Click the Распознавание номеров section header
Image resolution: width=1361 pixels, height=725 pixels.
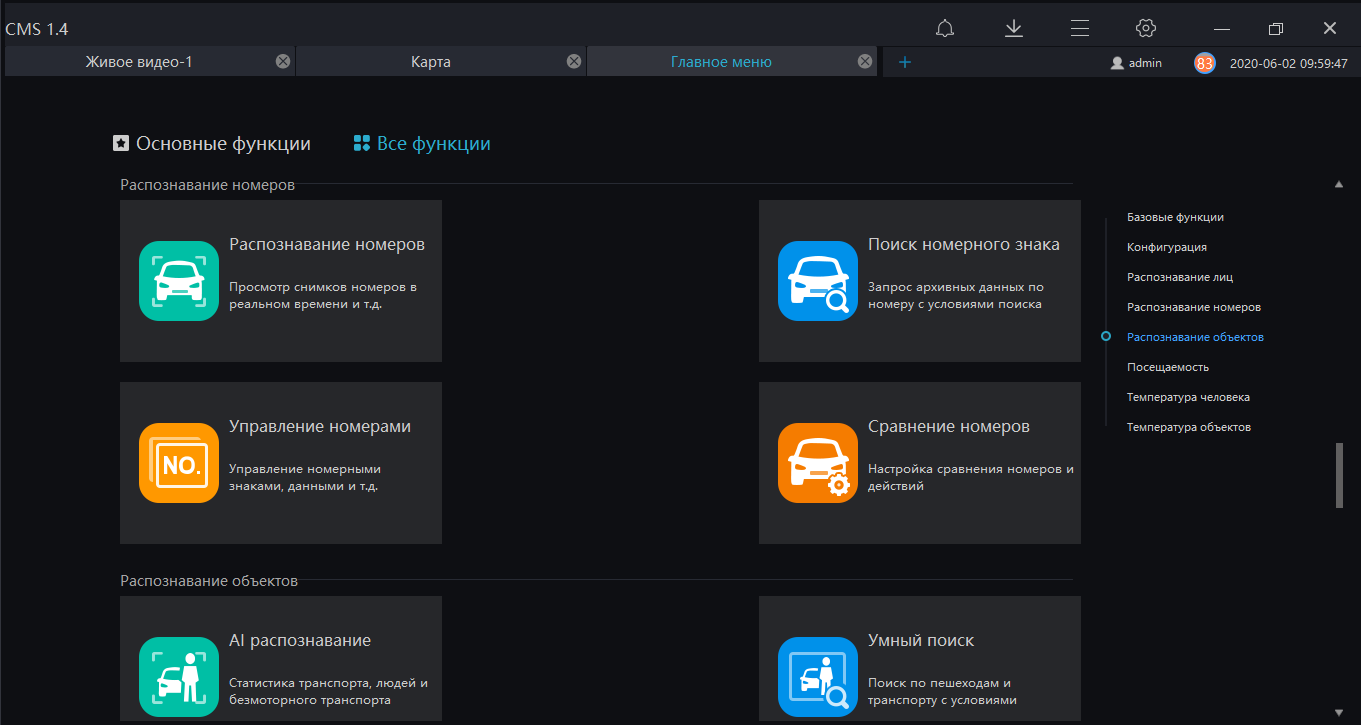[207, 185]
